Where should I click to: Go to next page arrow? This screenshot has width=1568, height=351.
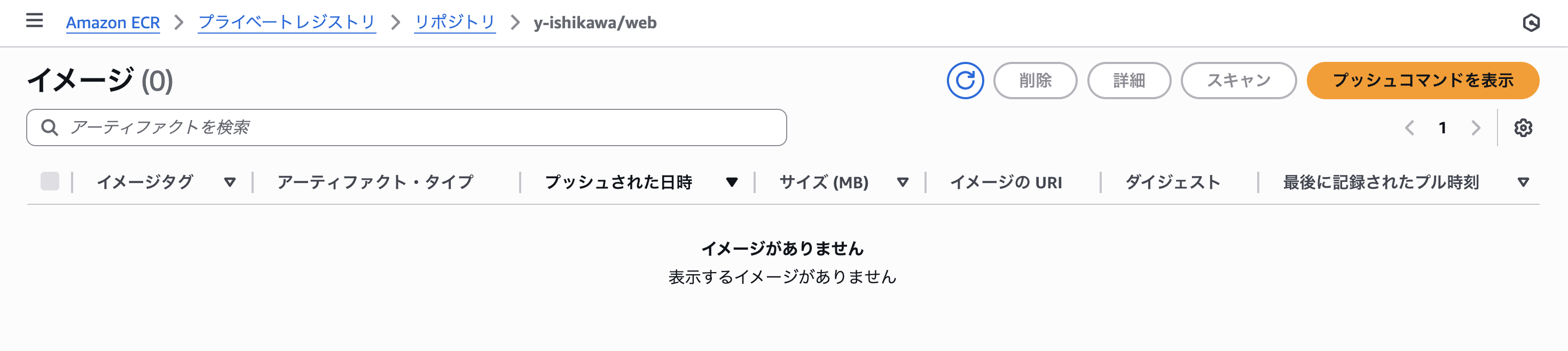point(1476,127)
